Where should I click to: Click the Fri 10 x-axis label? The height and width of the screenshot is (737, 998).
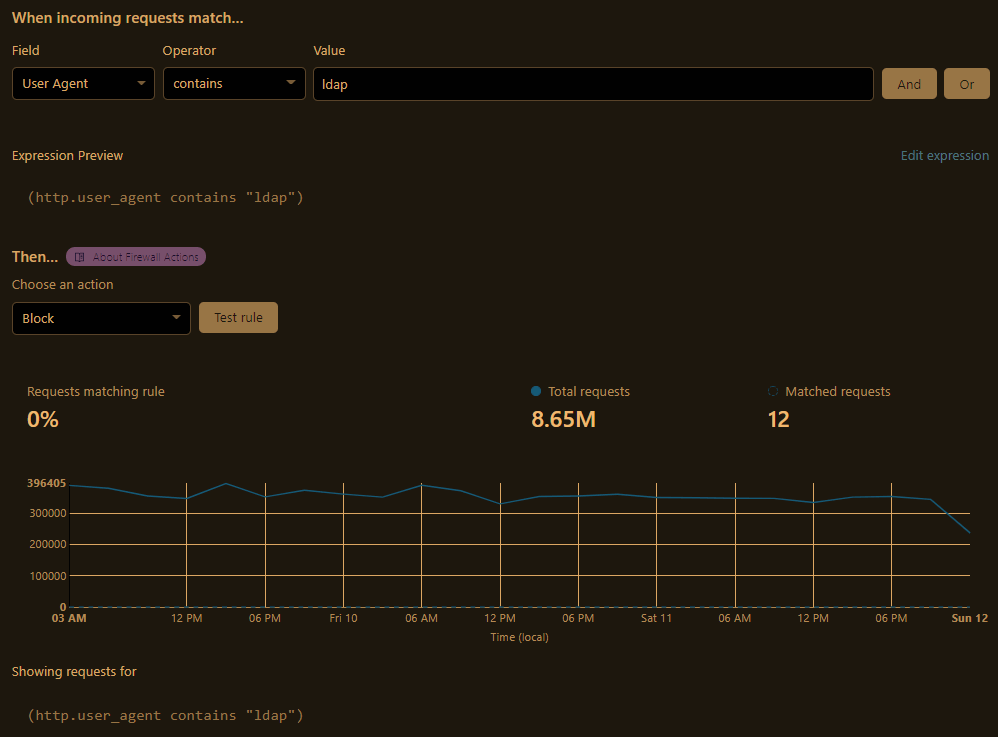tap(343, 618)
